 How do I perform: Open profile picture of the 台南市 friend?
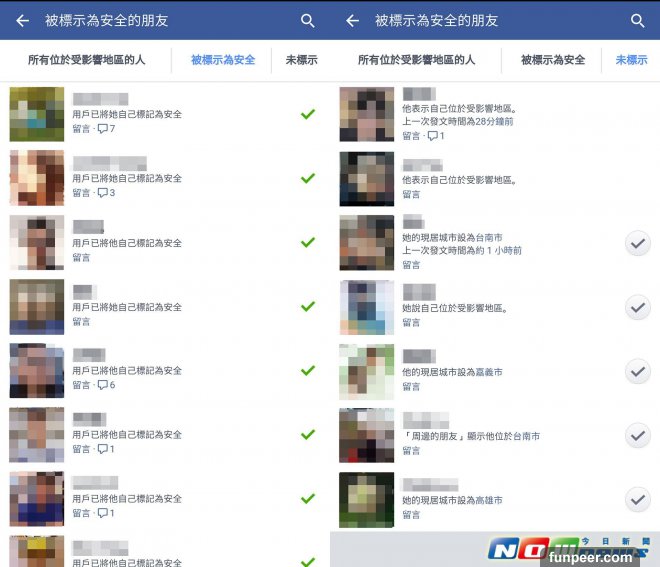[367, 242]
